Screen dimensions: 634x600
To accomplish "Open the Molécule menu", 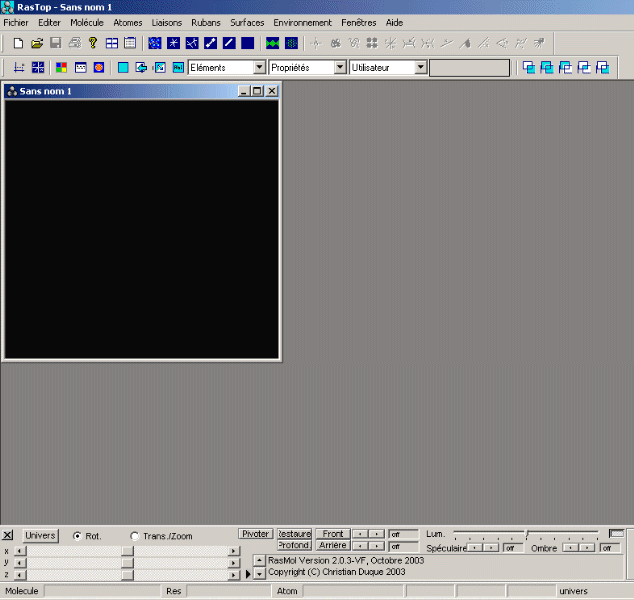I will 86,22.
